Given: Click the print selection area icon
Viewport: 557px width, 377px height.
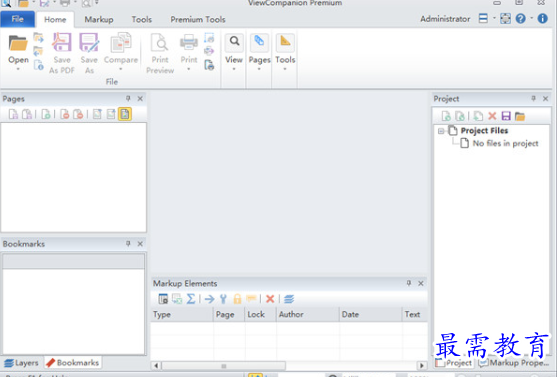Looking at the screenshot, I should pyautogui.click(x=209, y=37).
